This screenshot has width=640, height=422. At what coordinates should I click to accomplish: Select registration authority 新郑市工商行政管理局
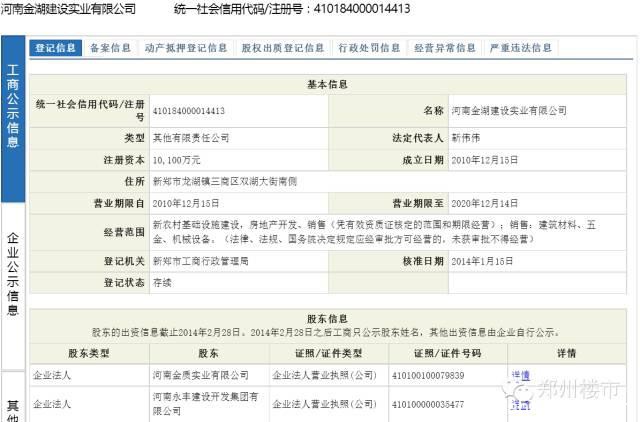point(200,261)
